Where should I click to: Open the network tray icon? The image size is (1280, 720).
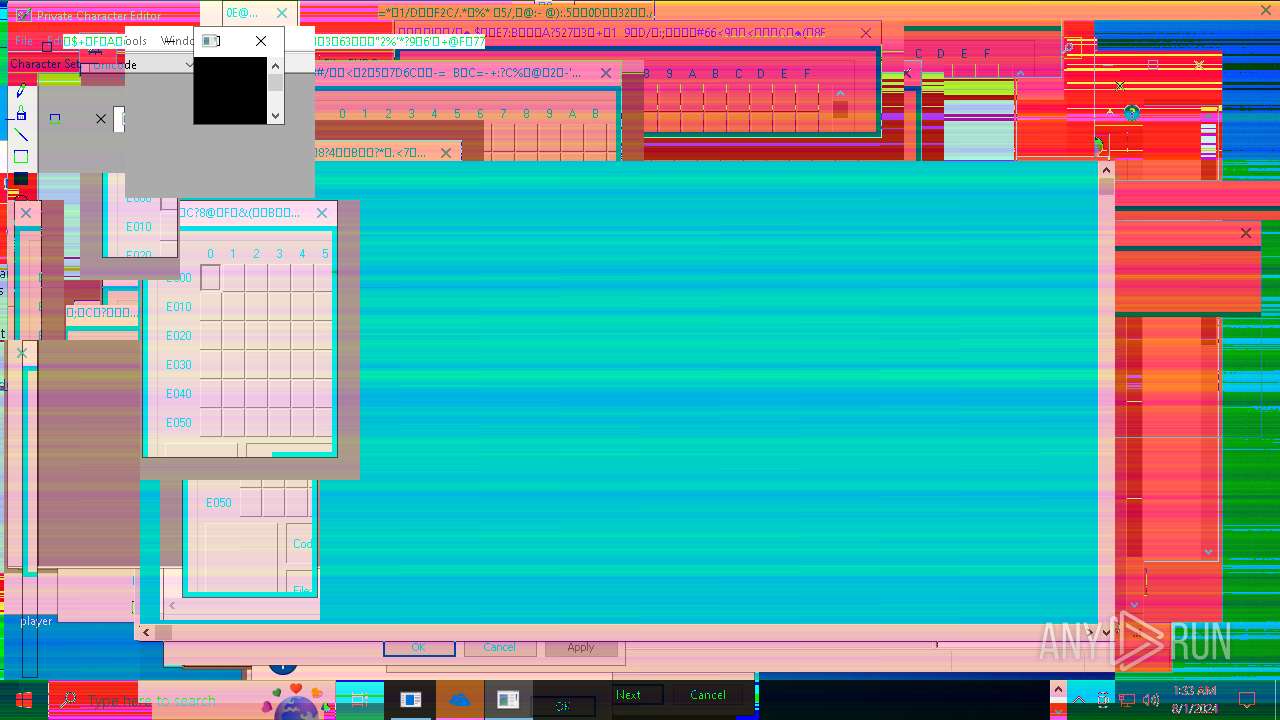point(1127,700)
